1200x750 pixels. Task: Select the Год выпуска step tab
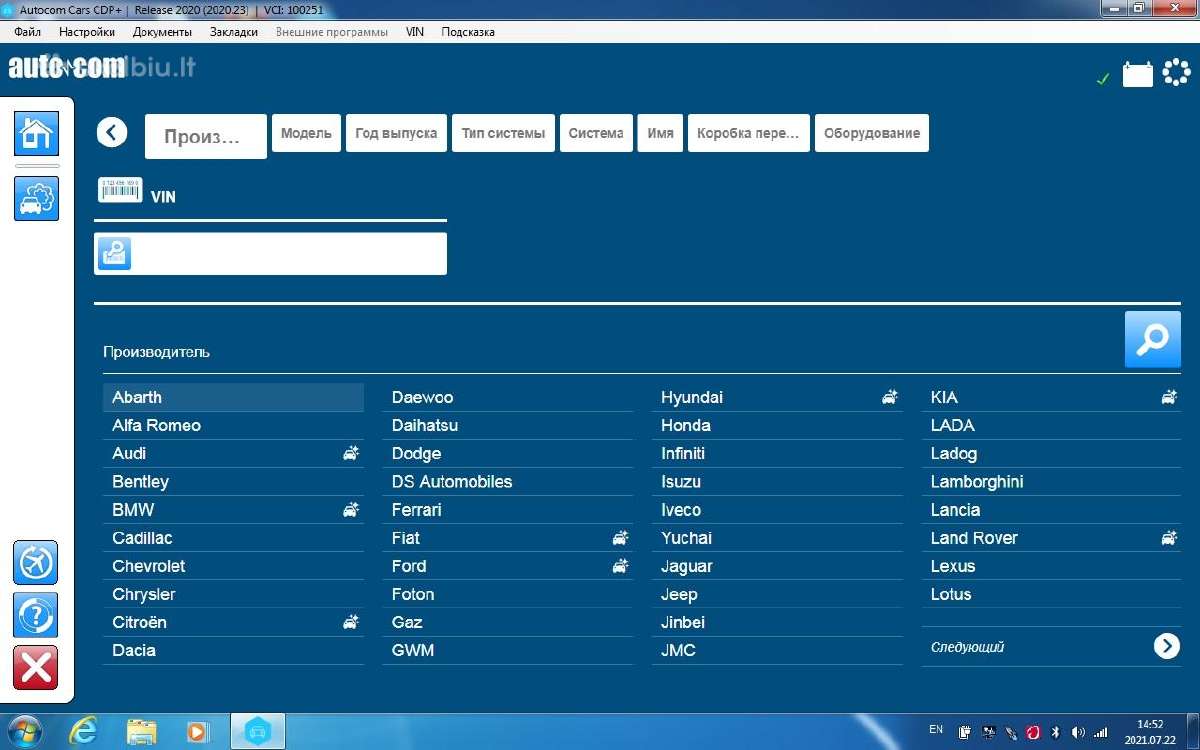[396, 133]
